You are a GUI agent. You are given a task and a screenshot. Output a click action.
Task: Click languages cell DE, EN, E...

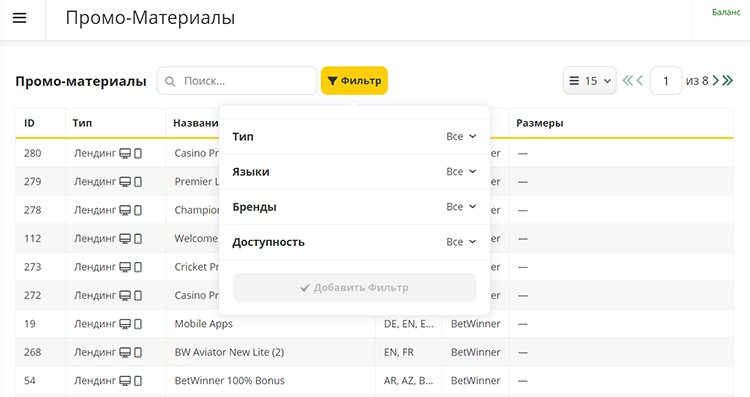coord(408,324)
